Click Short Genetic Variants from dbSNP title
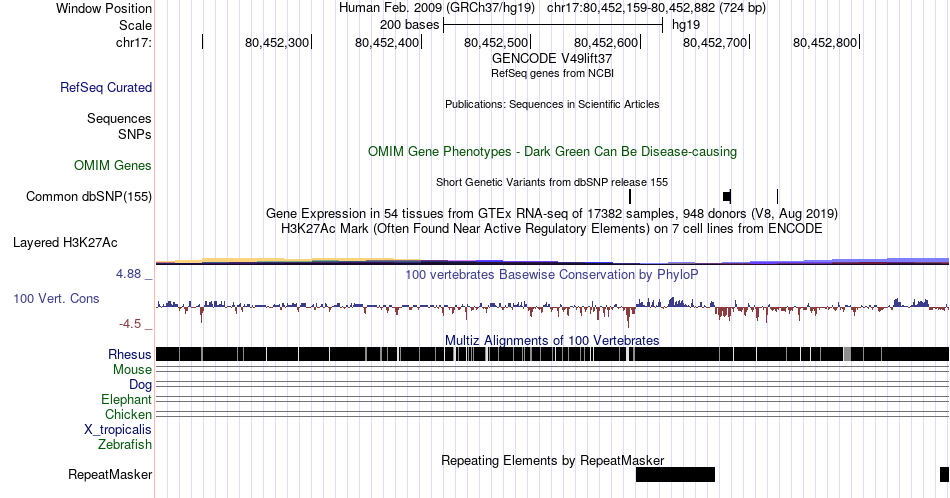The width and height of the screenshot is (950, 498). tap(552, 182)
